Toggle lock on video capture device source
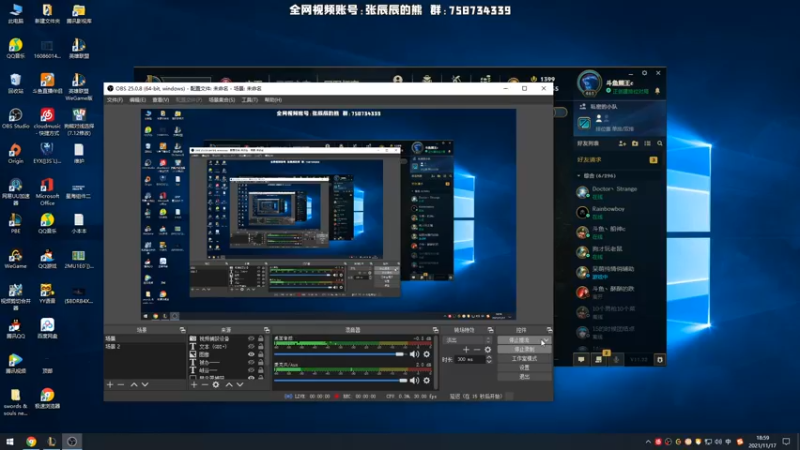 click(261, 338)
